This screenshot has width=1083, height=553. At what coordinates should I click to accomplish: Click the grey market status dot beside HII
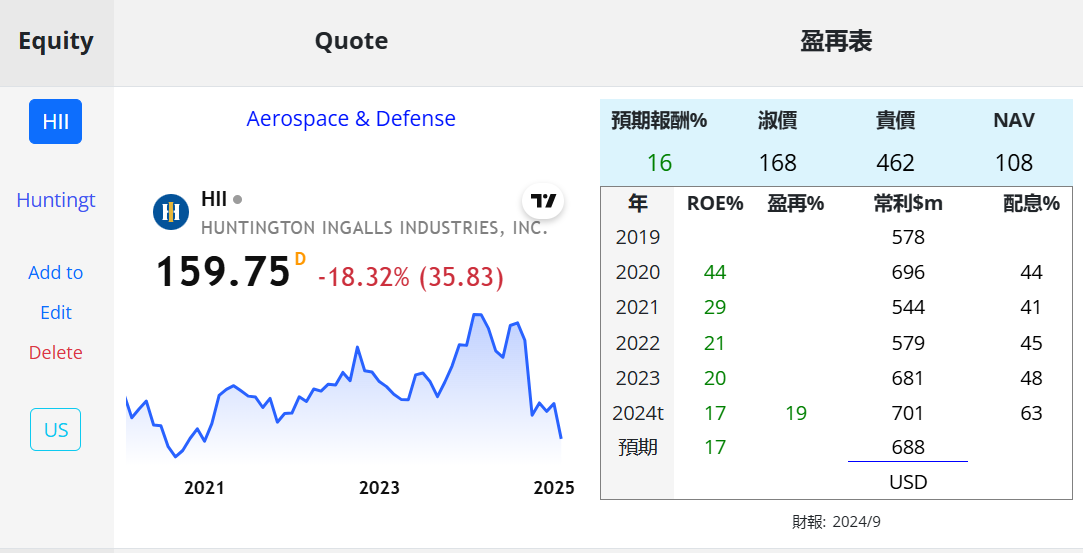point(238,200)
